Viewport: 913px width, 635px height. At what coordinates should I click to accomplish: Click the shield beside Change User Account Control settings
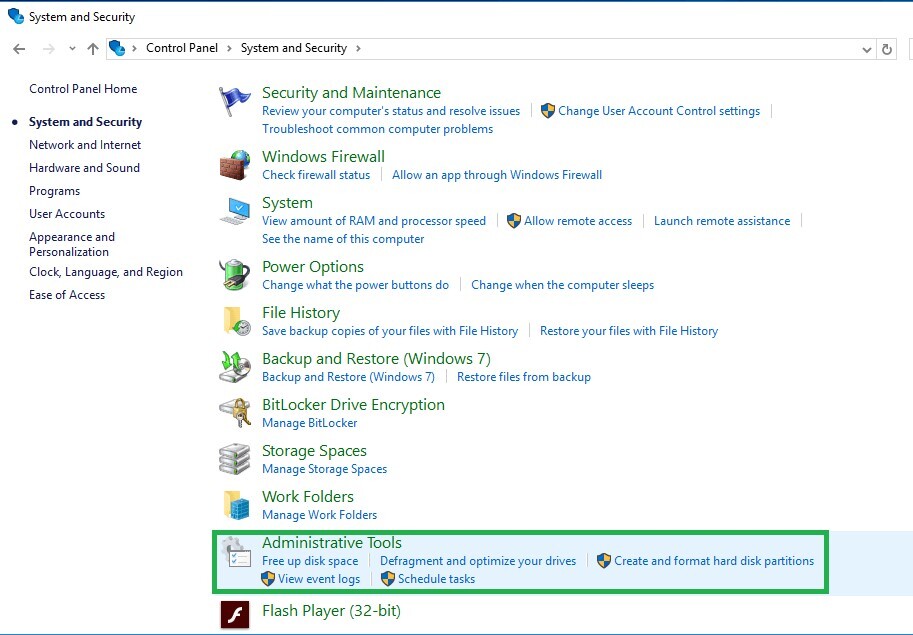(x=548, y=111)
